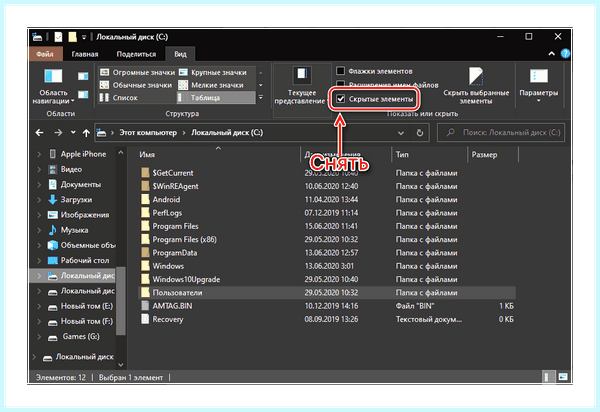Click the blue Help question mark icon
Viewport: 600px width, 412px height.
tap(565, 54)
